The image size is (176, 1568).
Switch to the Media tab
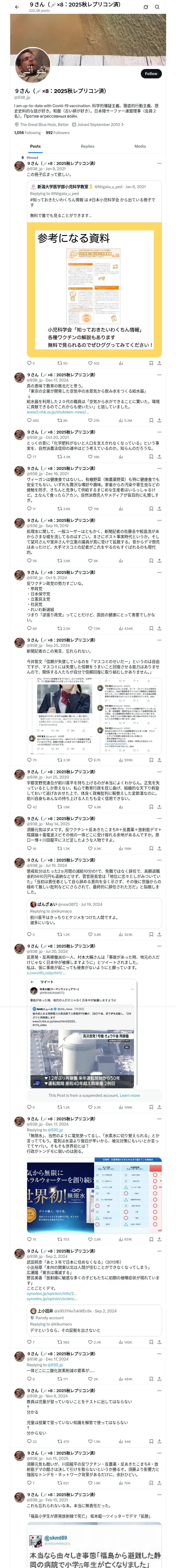tap(140, 146)
